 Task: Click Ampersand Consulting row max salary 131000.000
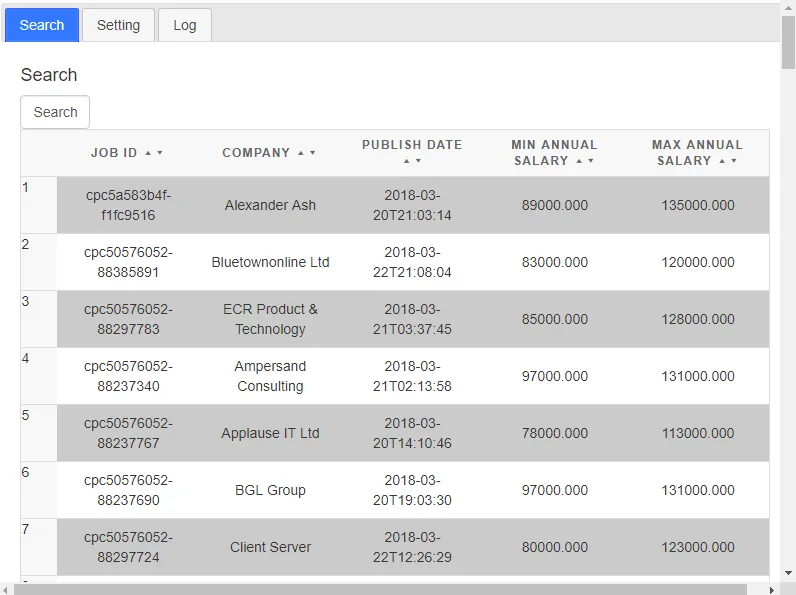(698, 376)
